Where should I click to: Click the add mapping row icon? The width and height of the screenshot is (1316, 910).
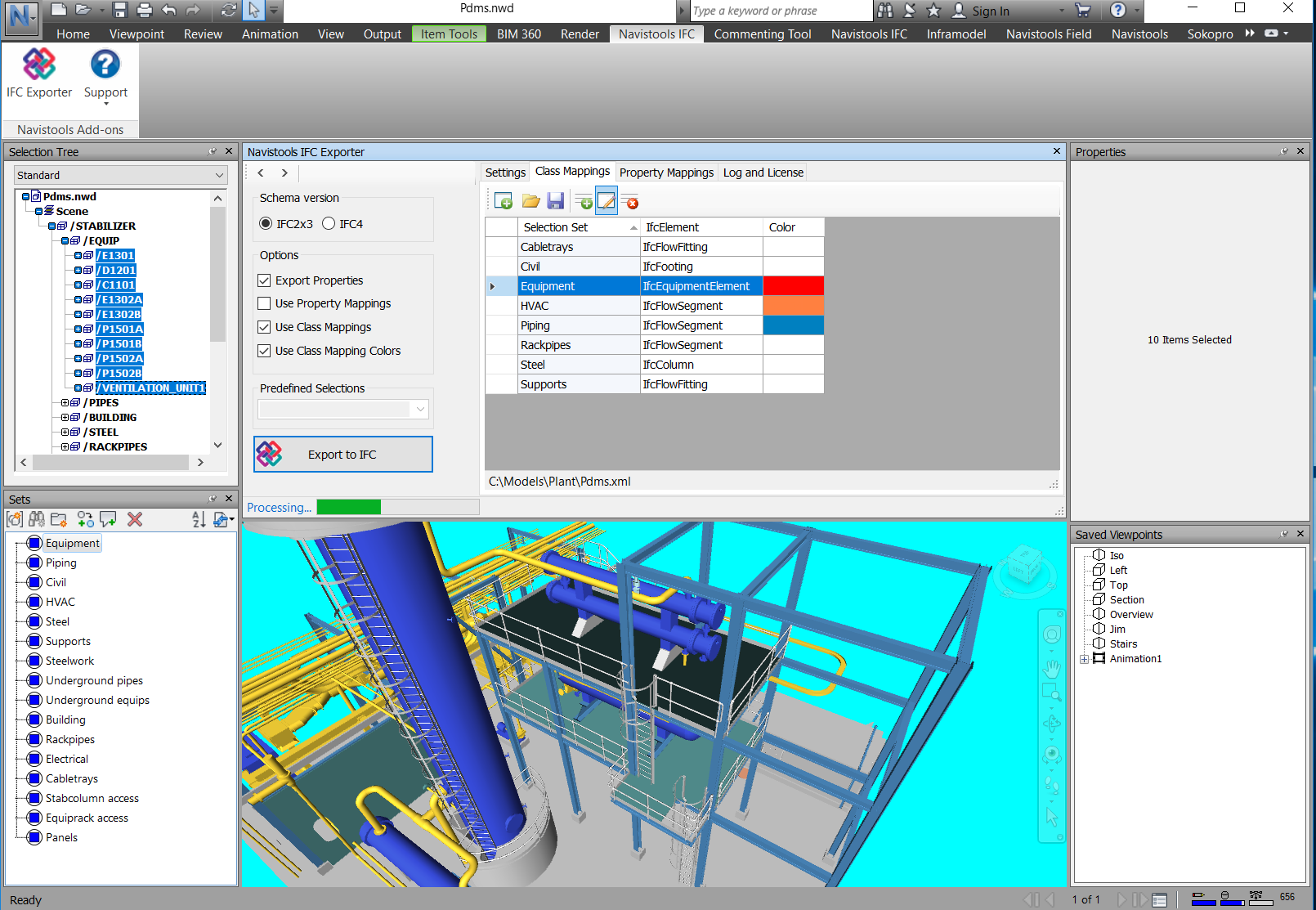pyautogui.click(x=584, y=201)
